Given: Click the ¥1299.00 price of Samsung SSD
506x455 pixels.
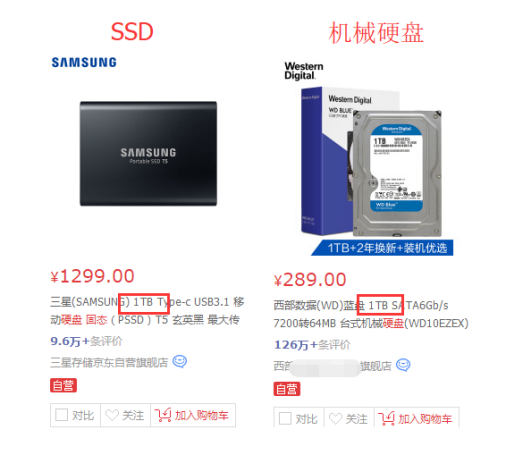Looking at the screenshot, I should click(x=92, y=276).
